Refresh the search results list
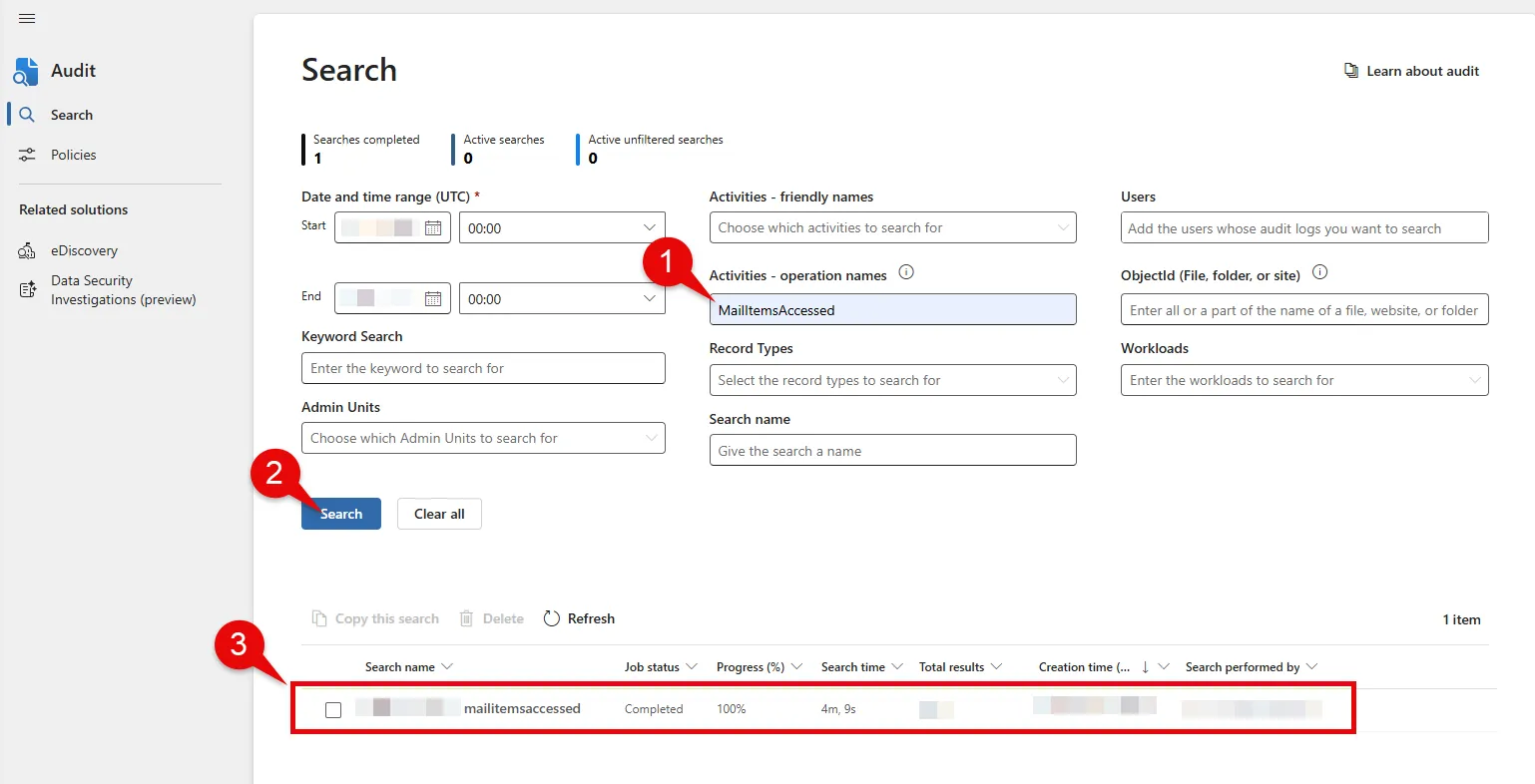 (579, 618)
